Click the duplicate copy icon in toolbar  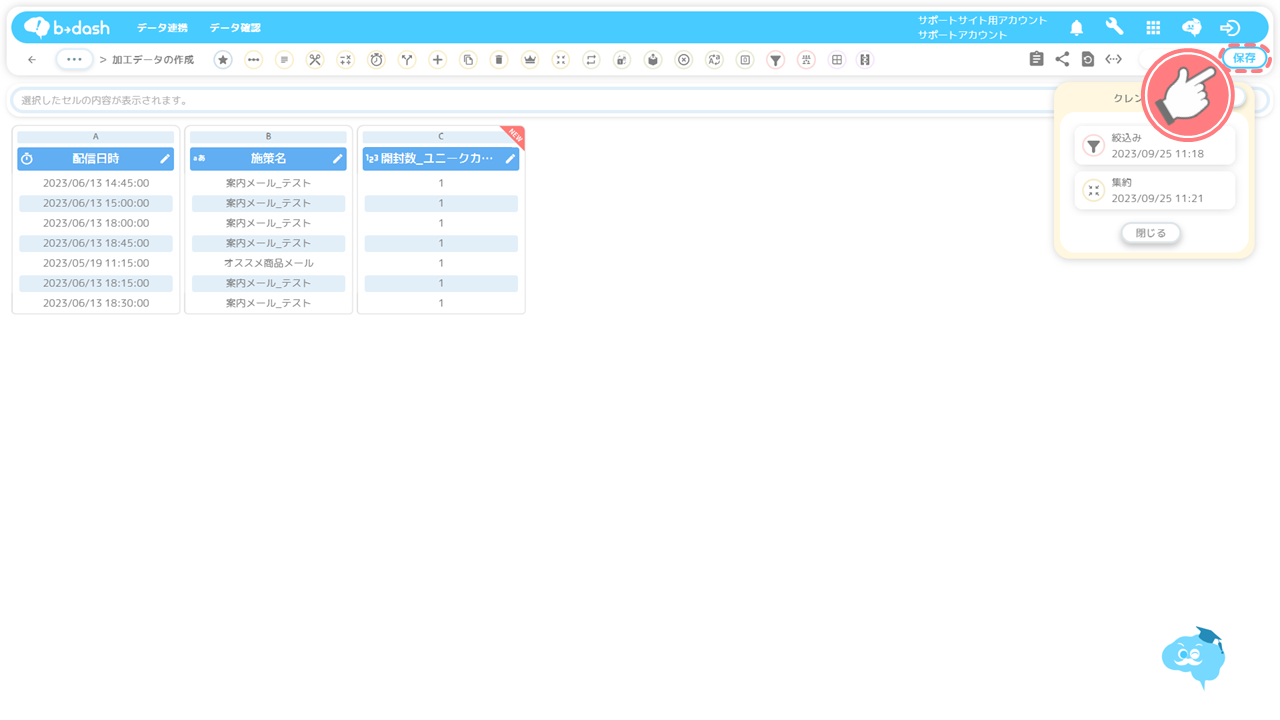468,60
